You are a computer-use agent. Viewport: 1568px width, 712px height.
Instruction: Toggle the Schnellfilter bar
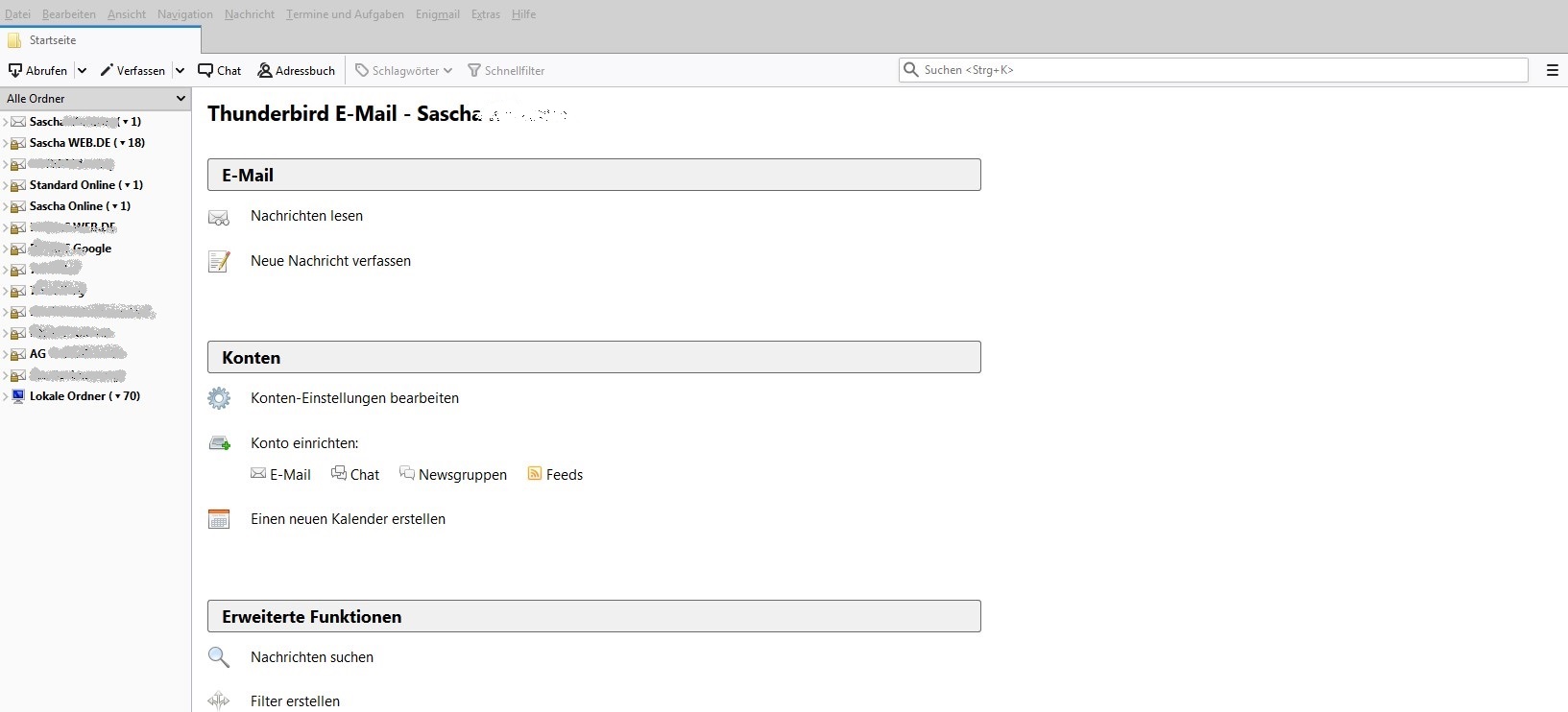(x=506, y=70)
